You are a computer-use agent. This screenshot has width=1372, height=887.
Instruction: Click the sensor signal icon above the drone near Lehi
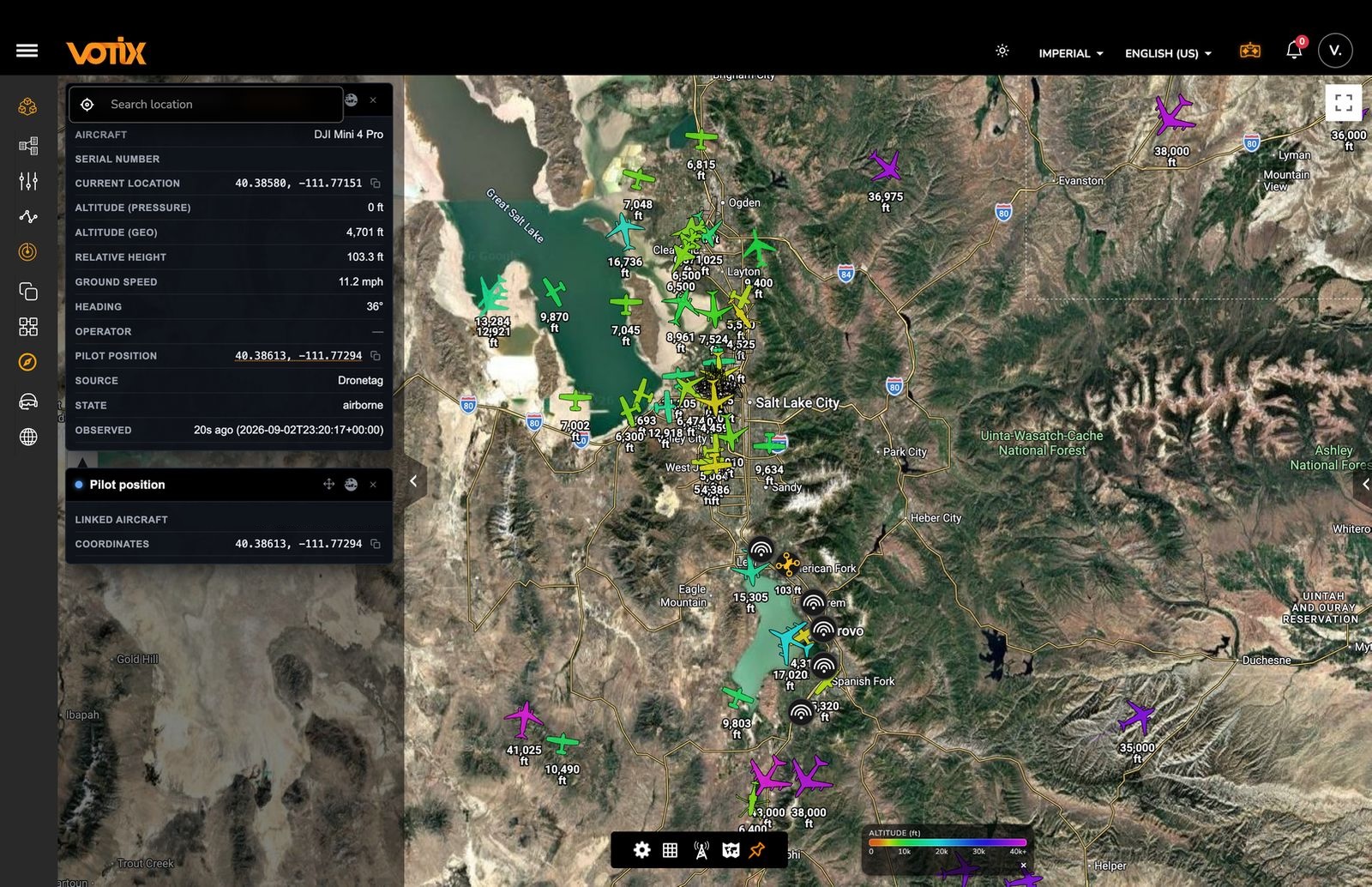pyautogui.click(x=761, y=550)
